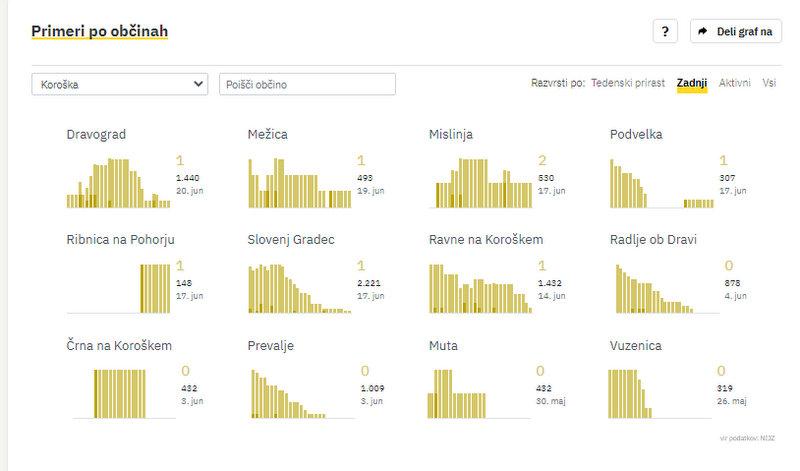Click the share arrow icon
The width and height of the screenshot is (800, 471).
(x=704, y=32)
